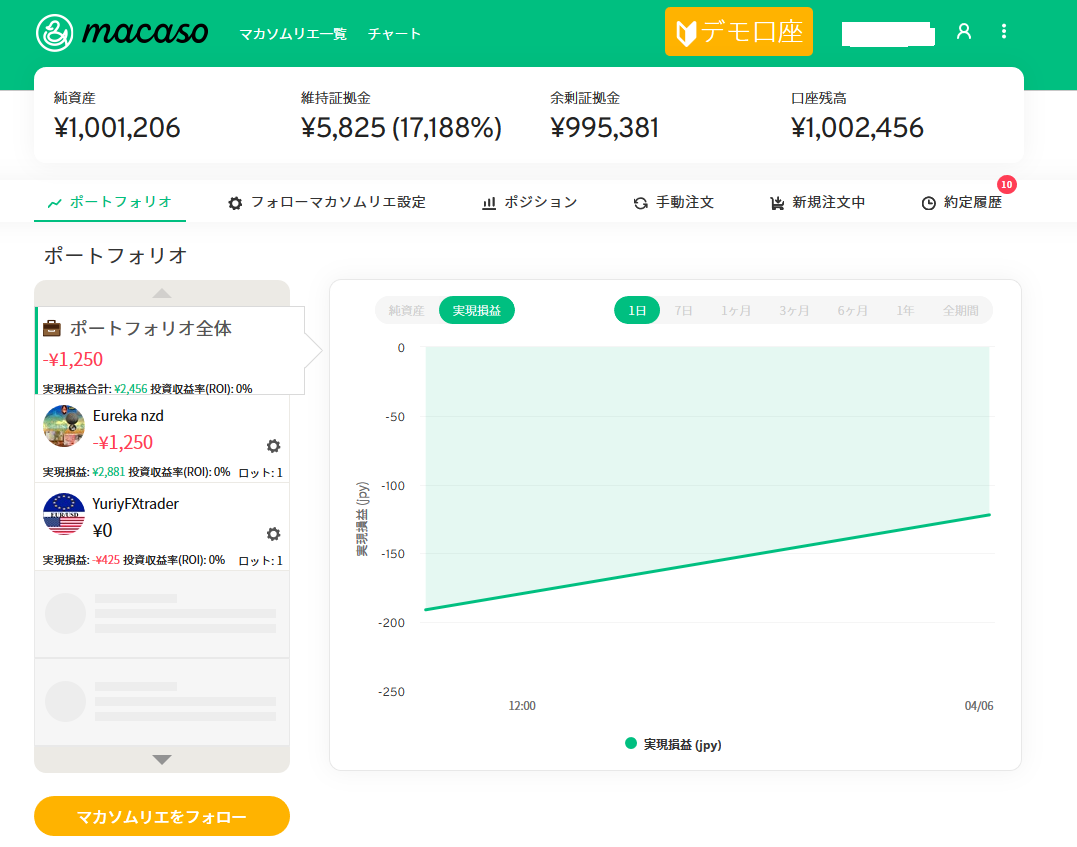1077x847 pixels.
Task: Switch chart to 純資産 view
Action: (x=406, y=311)
